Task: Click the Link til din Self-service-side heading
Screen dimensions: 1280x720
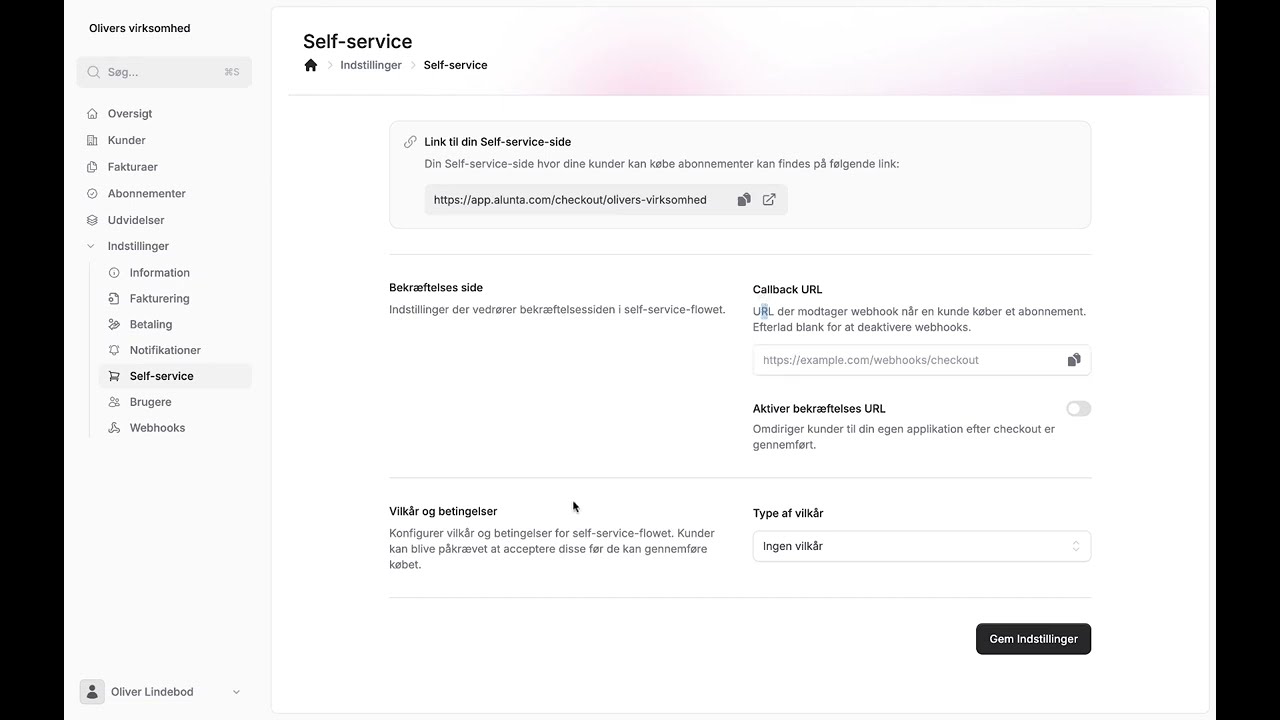Action: (x=497, y=142)
